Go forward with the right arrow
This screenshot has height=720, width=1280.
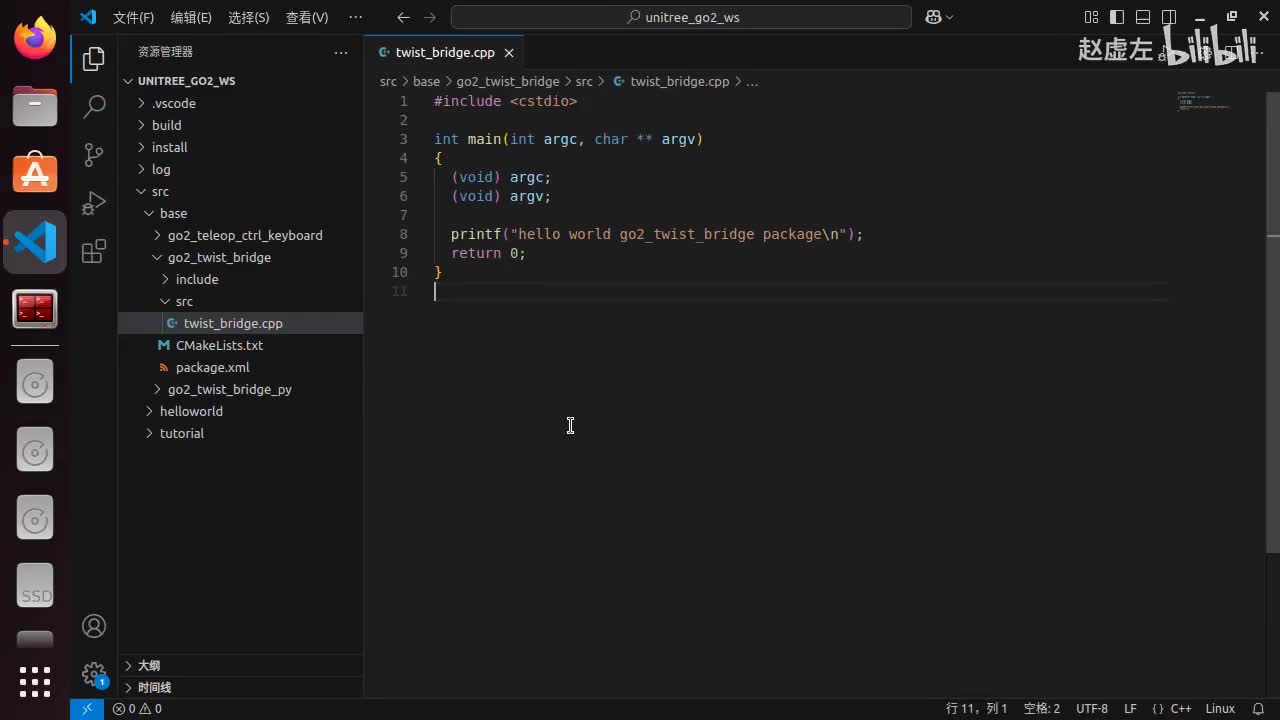point(430,17)
